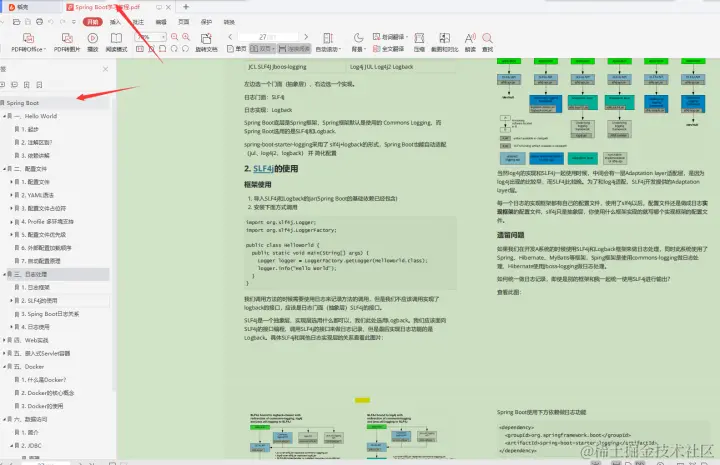Image resolution: width=720 pixels, height=465 pixels.
Task: Open the PDF to image converter
Action: (x=67, y=42)
